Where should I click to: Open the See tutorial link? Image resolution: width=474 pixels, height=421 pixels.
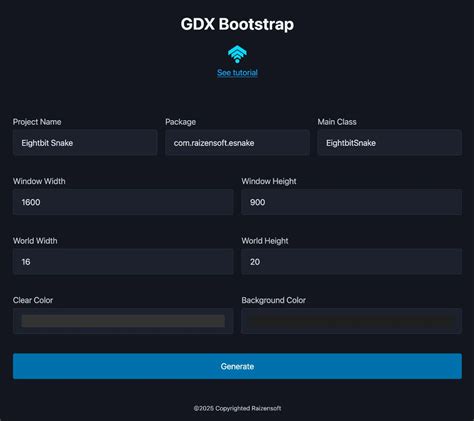[237, 73]
